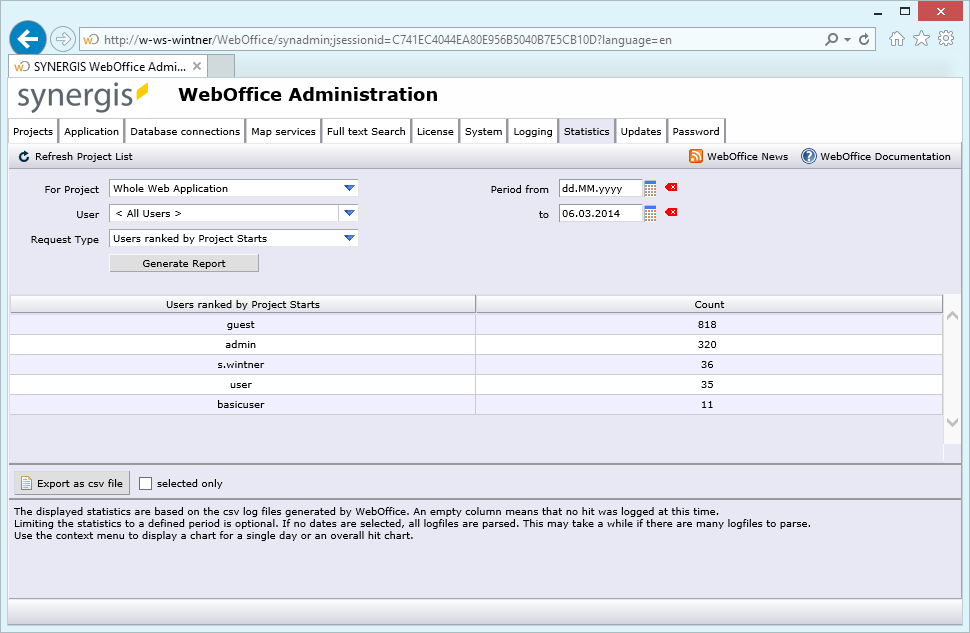Click the Generate Report button
The width and height of the screenshot is (970, 633).
point(183,262)
